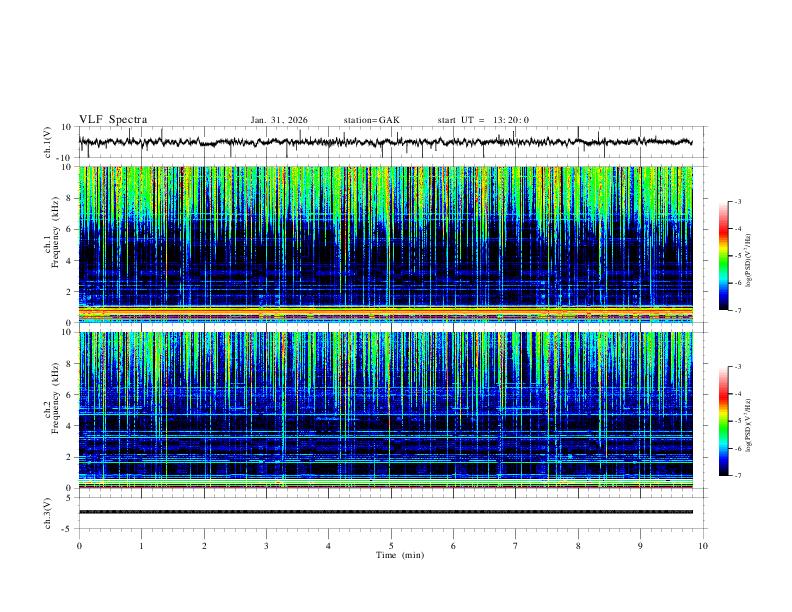Click the "3" tick on the Time axis
Screen dimensions: 792x612
coord(266,546)
